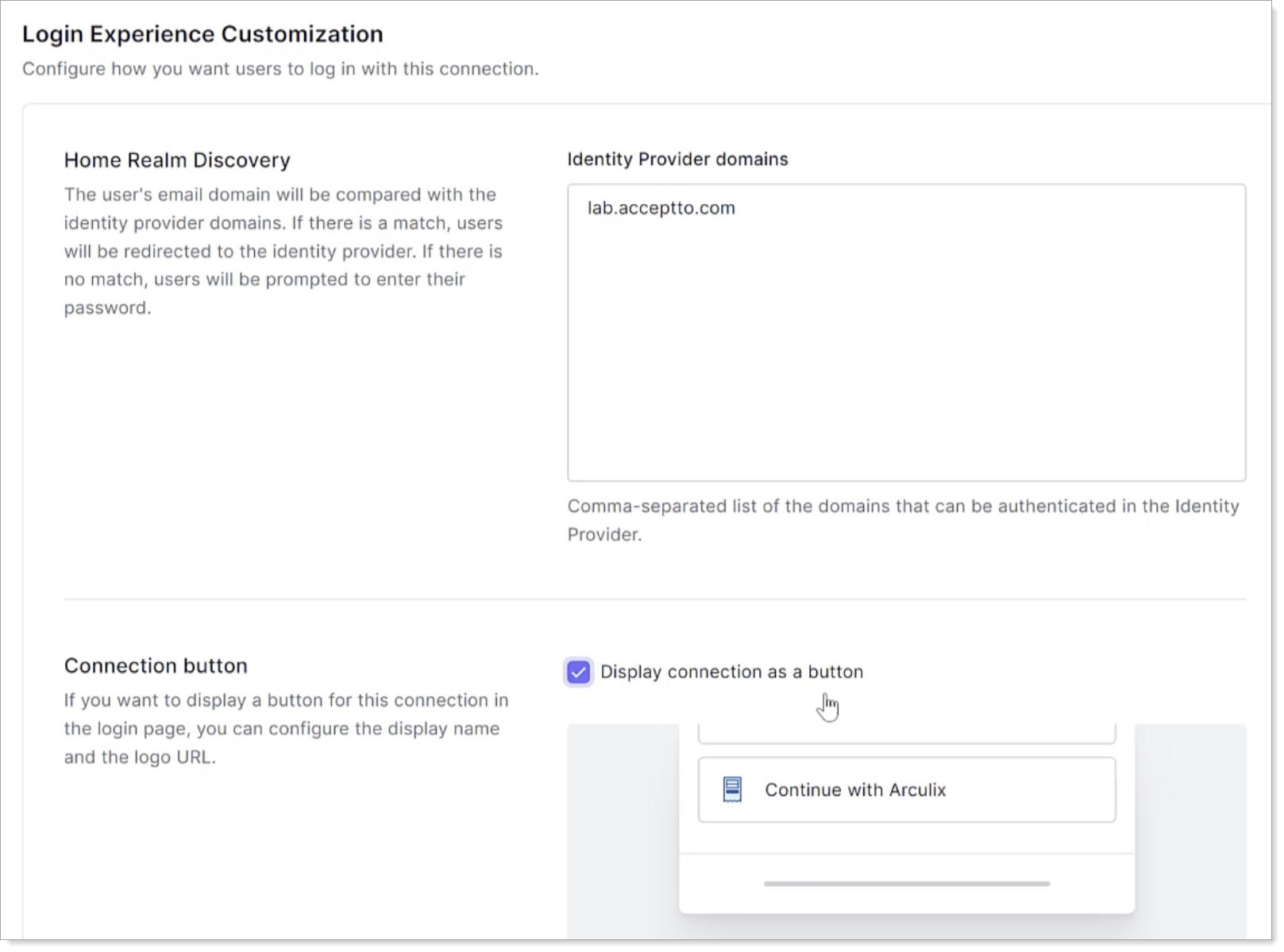Click the Arculix logo icon in preview
The image size is (1284, 952).
pyautogui.click(x=732, y=789)
